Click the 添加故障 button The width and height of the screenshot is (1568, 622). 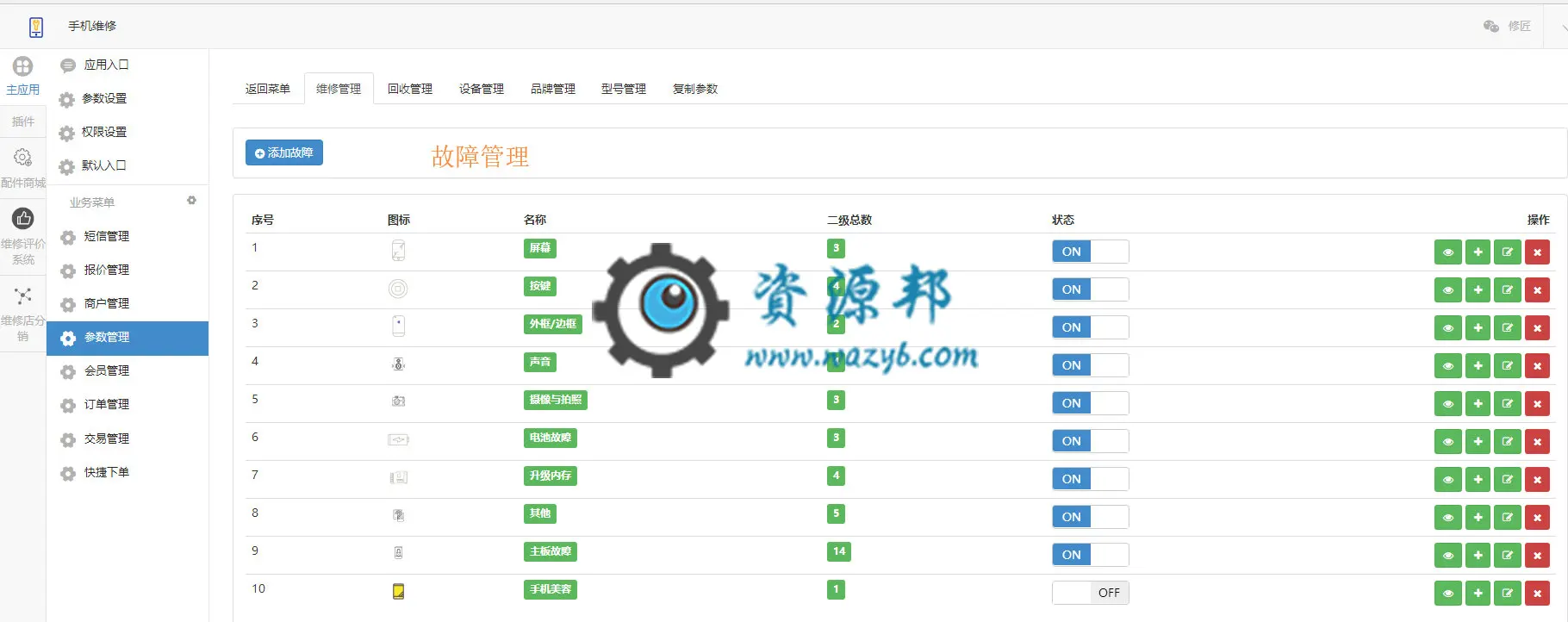[x=284, y=152]
